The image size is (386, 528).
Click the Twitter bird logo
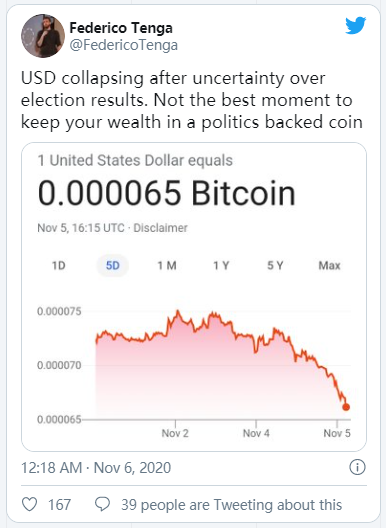[x=356, y=25]
